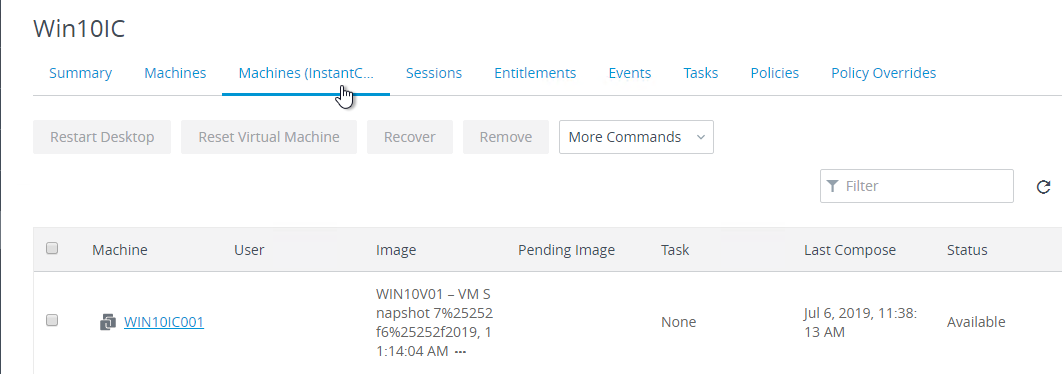Click the funnel filter icon
The image size is (1062, 374).
pos(833,186)
